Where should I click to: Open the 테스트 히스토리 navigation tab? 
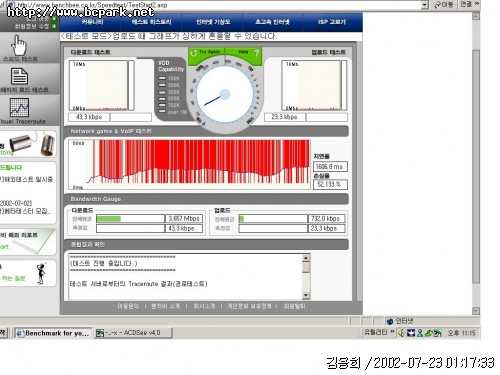point(152,22)
